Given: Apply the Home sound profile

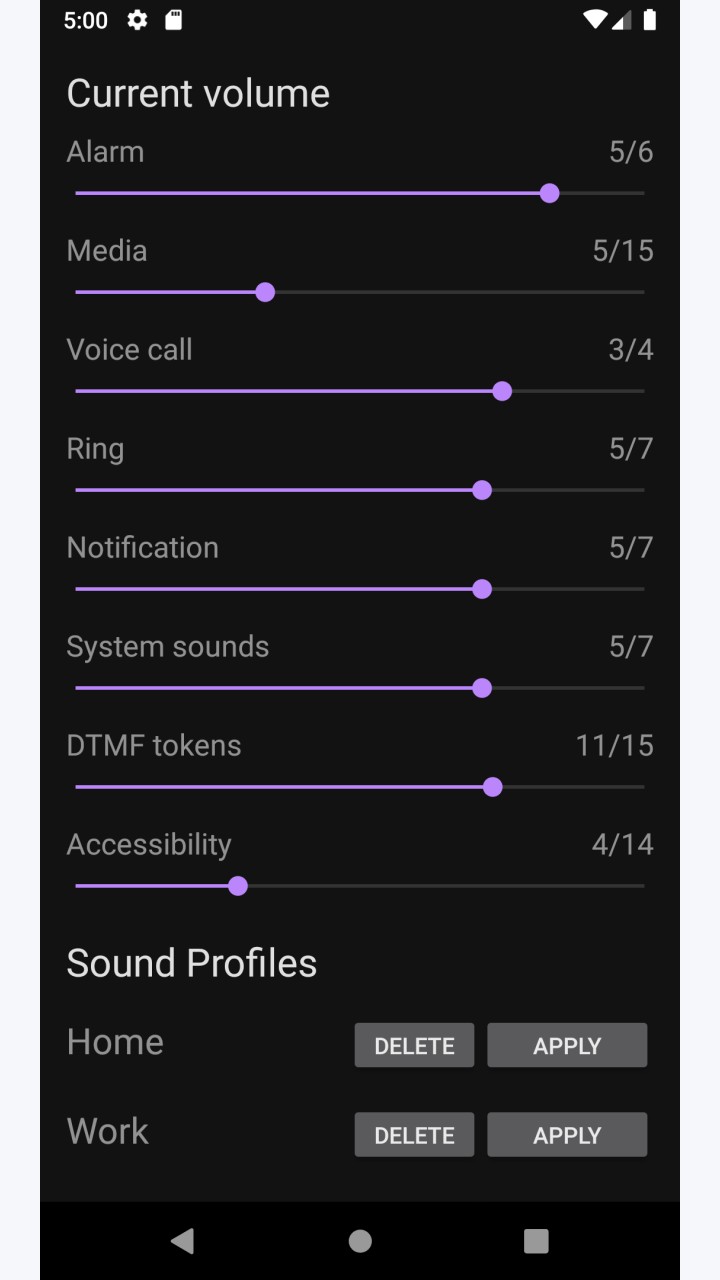Looking at the screenshot, I should [567, 1045].
